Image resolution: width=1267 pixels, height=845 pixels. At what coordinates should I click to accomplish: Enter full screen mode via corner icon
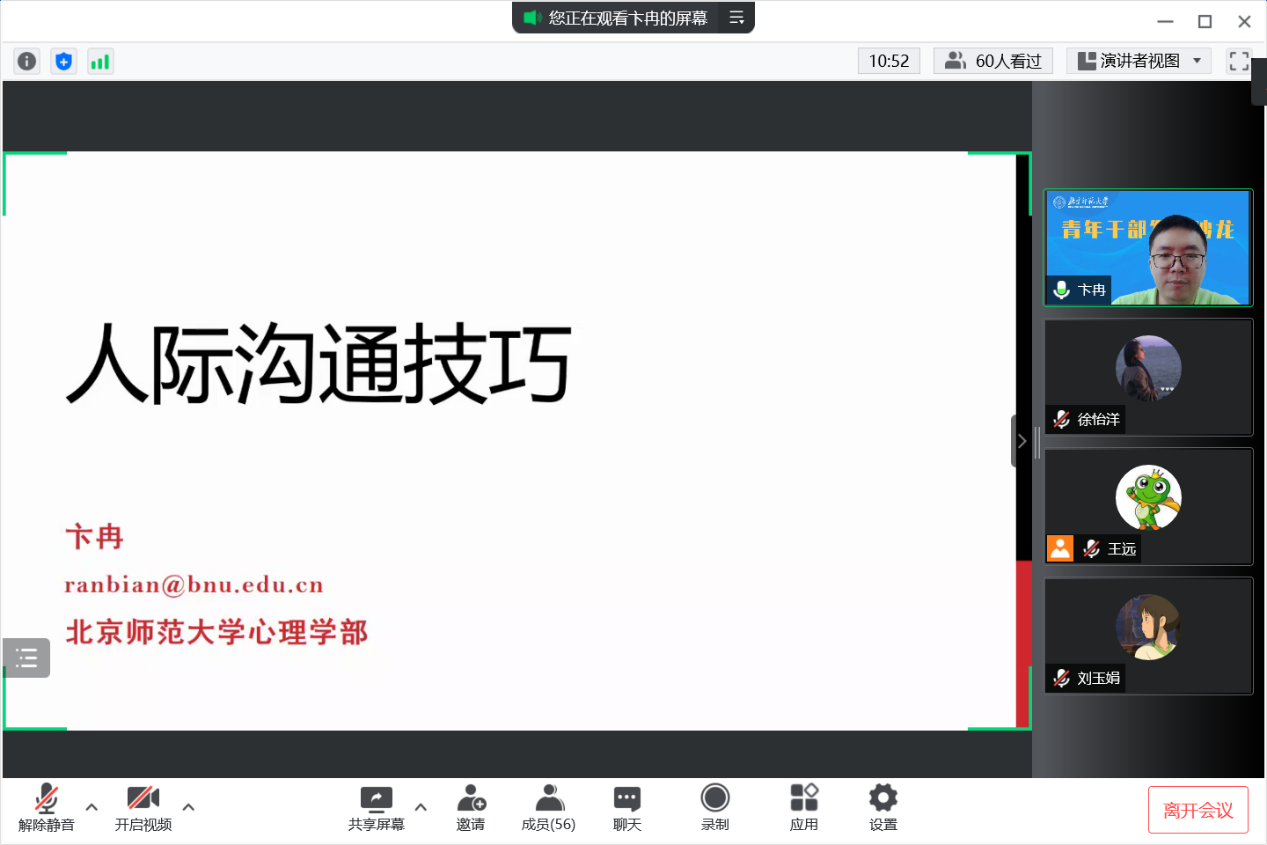pos(1239,61)
